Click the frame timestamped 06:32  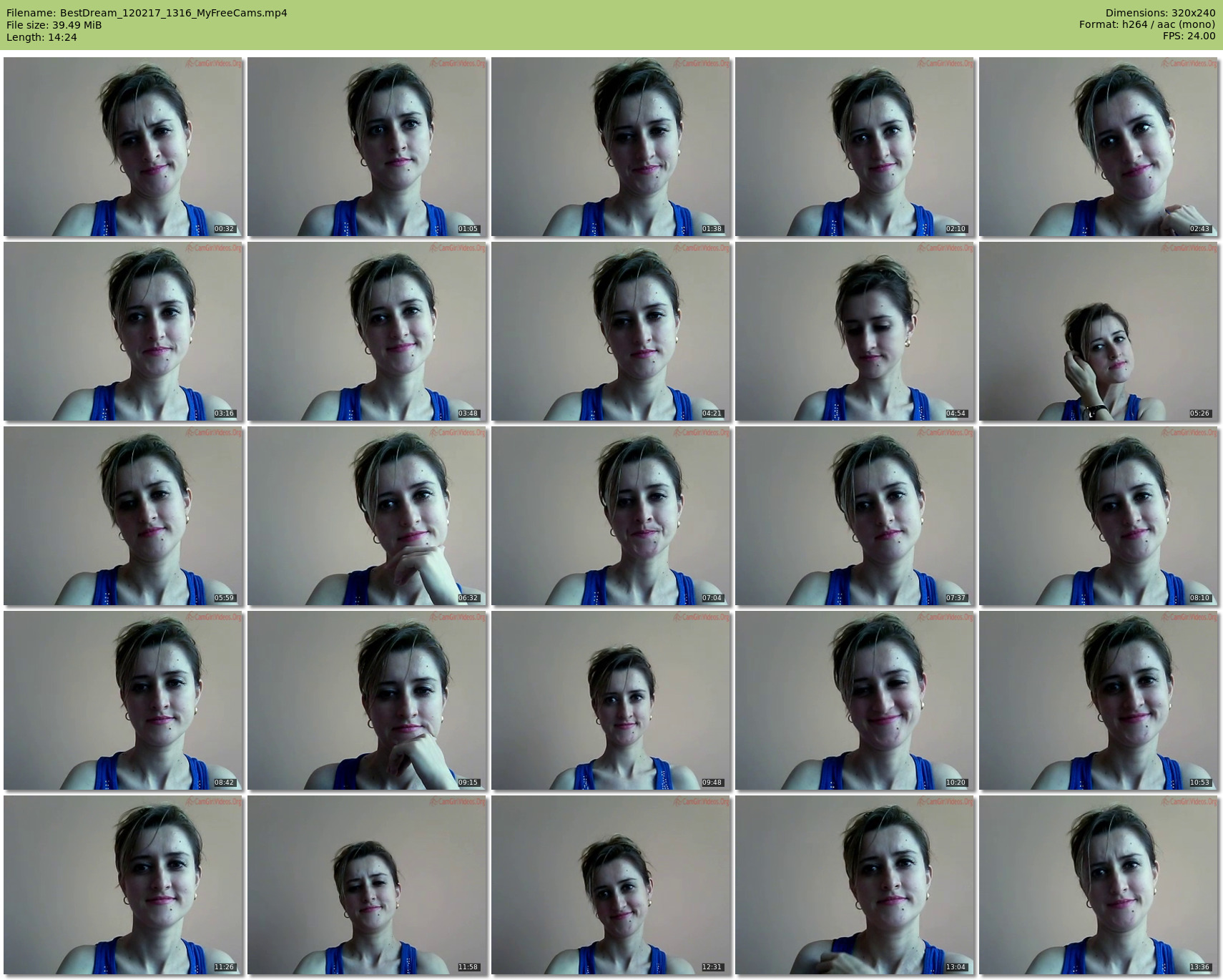pyautogui.click(x=367, y=516)
